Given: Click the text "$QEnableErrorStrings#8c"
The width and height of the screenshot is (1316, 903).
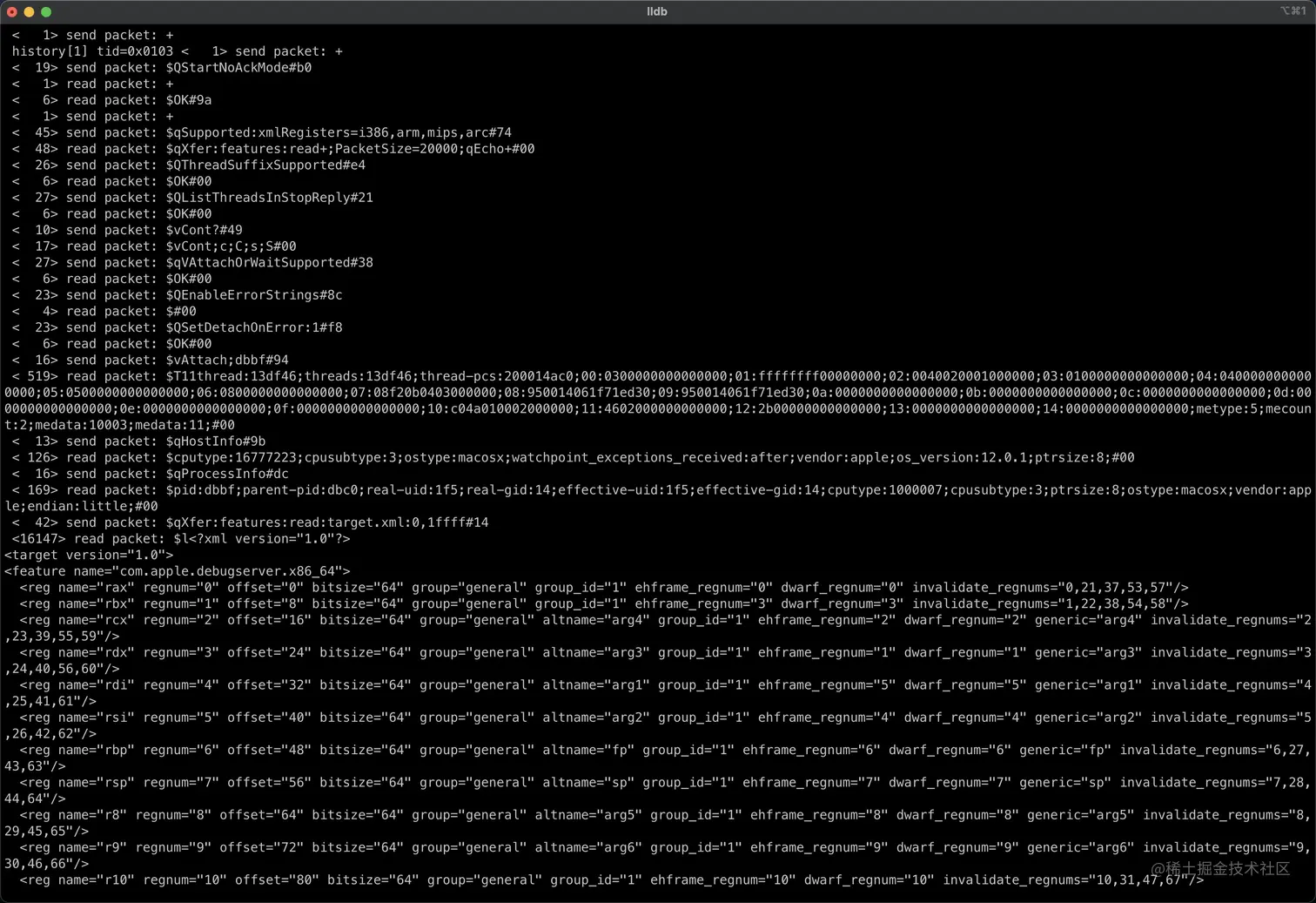Looking at the screenshot, I should pyautogui.click(x=254, y=295).
